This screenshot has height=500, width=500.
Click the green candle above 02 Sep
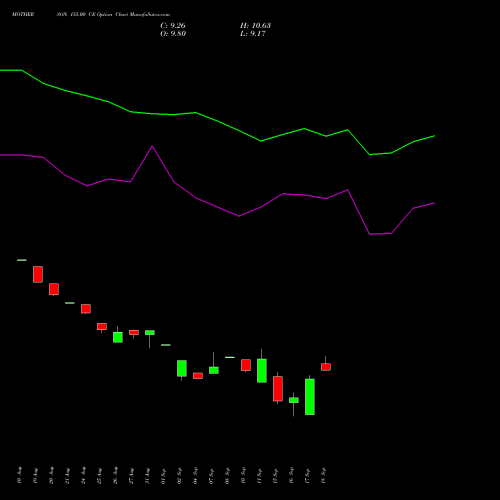182,368
